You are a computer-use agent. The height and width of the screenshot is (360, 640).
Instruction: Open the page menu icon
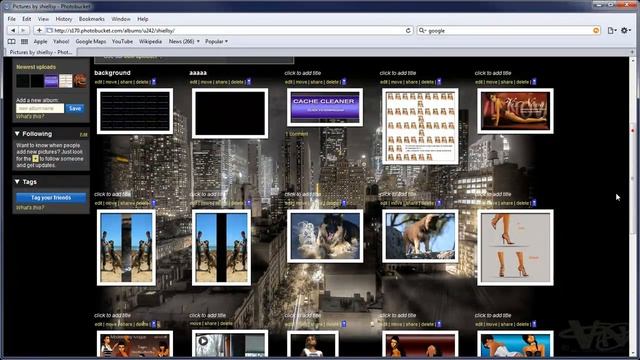tap(612, 31)
